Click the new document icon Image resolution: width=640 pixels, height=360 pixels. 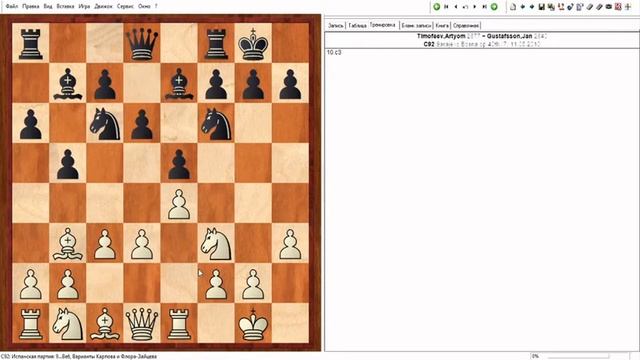tap(513, 7)
